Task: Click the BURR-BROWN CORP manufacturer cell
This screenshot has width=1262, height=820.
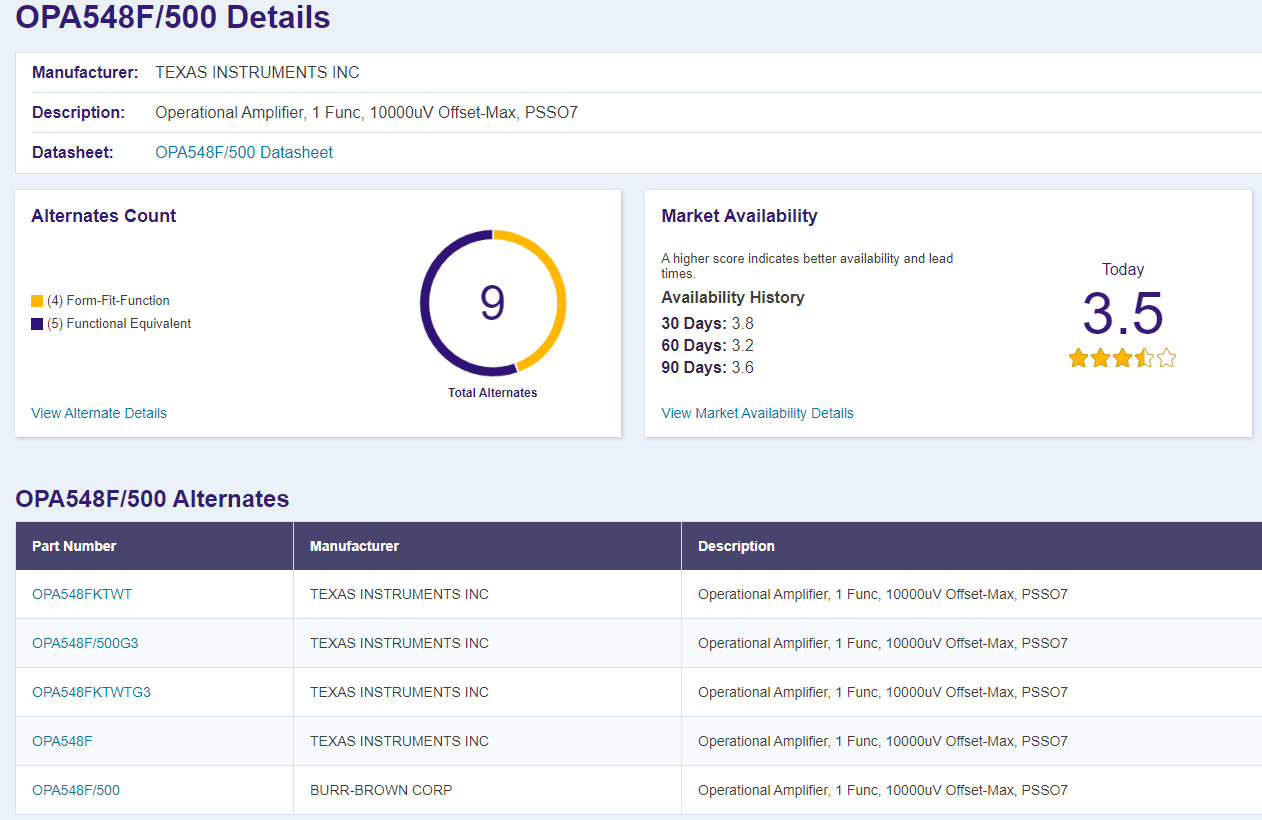Action: (x=487, y=790)
